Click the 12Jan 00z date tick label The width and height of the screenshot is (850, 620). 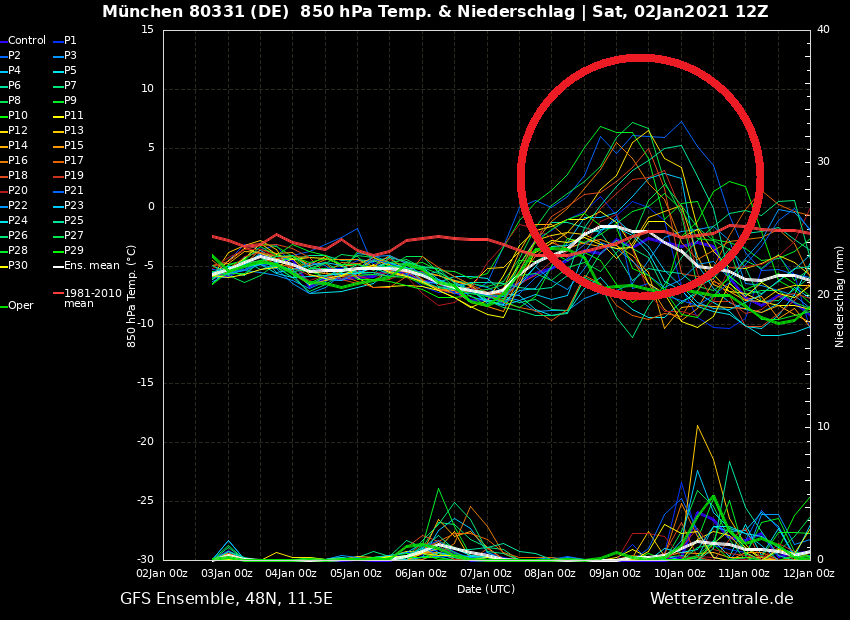[808, 574]
